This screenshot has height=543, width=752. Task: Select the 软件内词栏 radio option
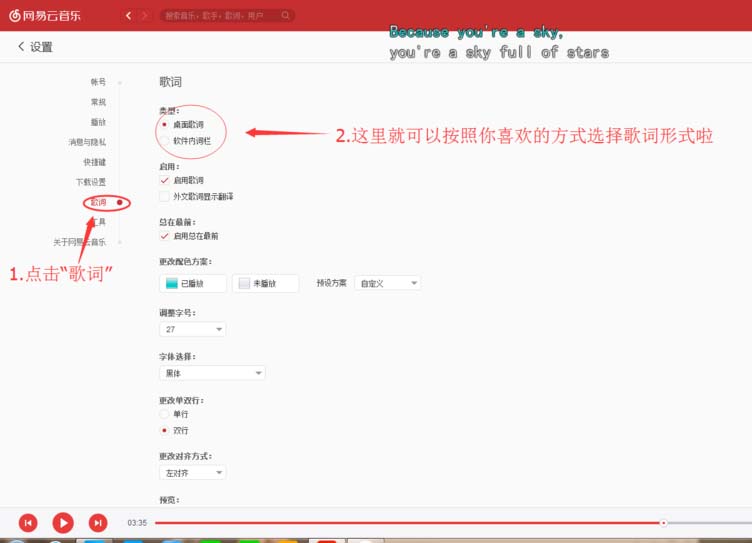(x=164, y=141)
